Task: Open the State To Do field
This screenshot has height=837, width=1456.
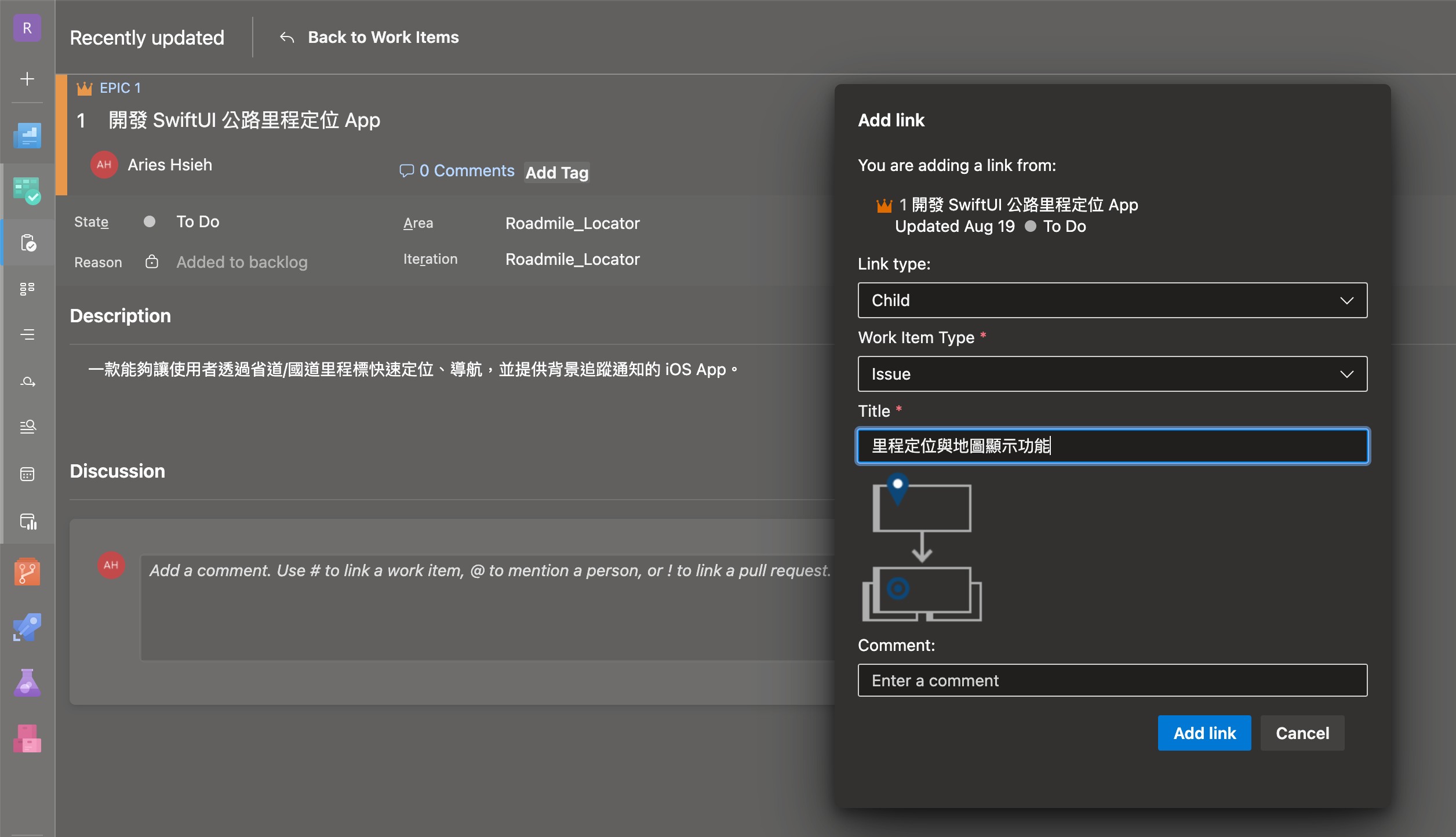Action: click(198, 222)
